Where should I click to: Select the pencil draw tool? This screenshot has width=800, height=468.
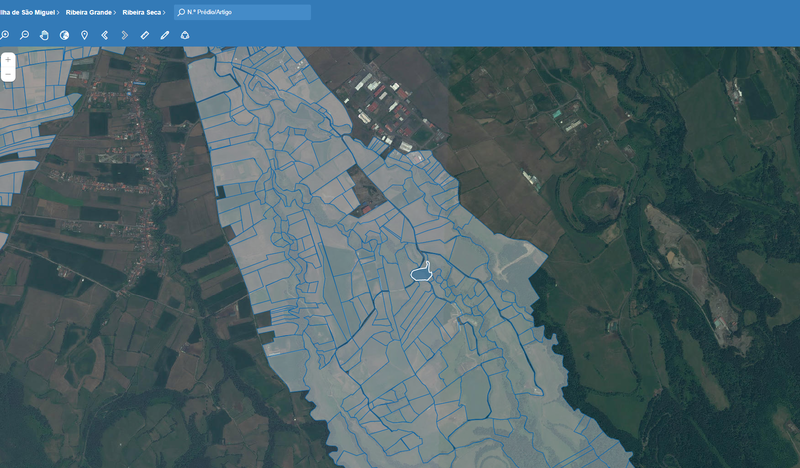point(165,35)
